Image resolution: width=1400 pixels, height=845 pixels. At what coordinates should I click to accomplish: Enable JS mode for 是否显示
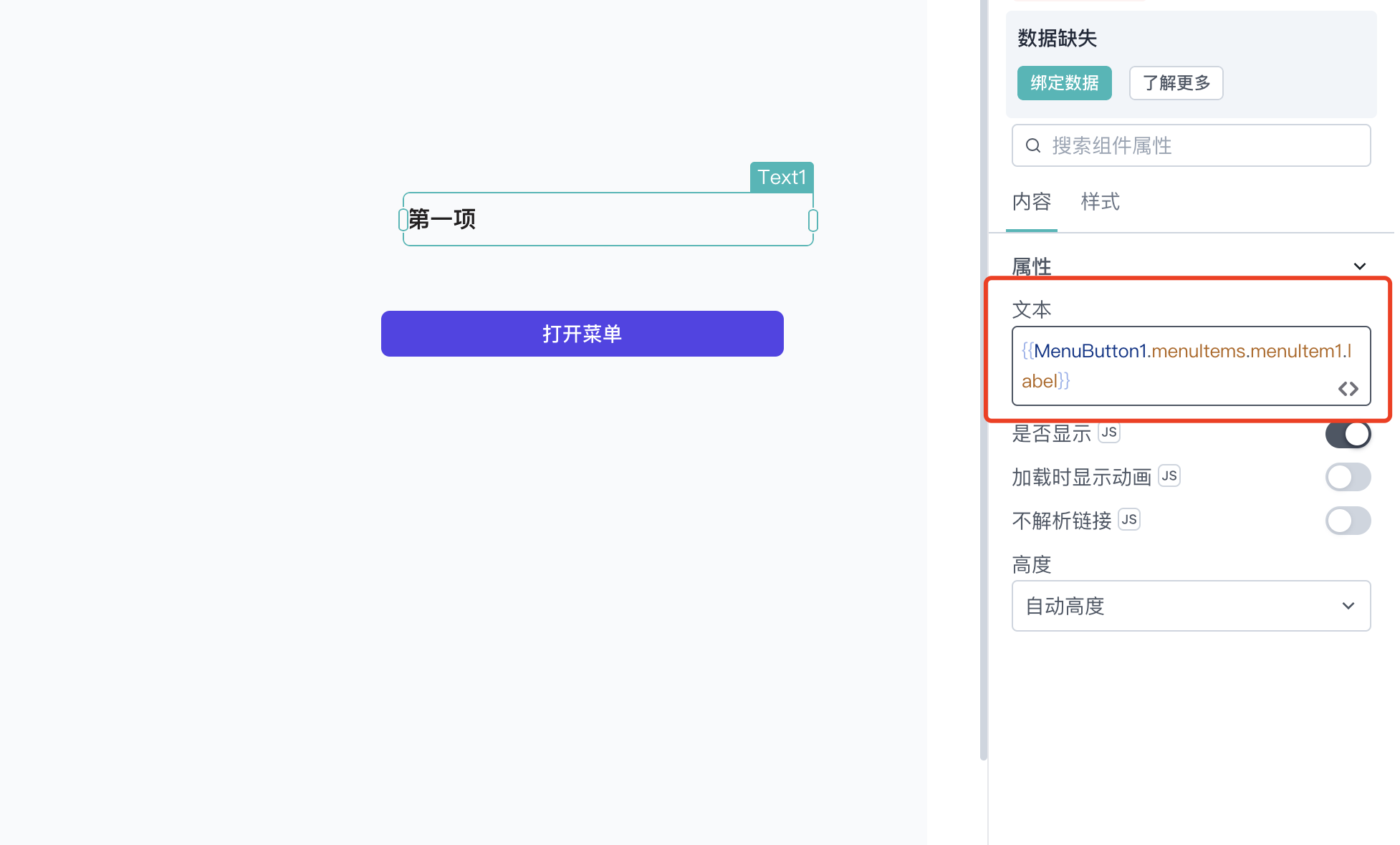pyautogui.click(x=1109, y=433)
